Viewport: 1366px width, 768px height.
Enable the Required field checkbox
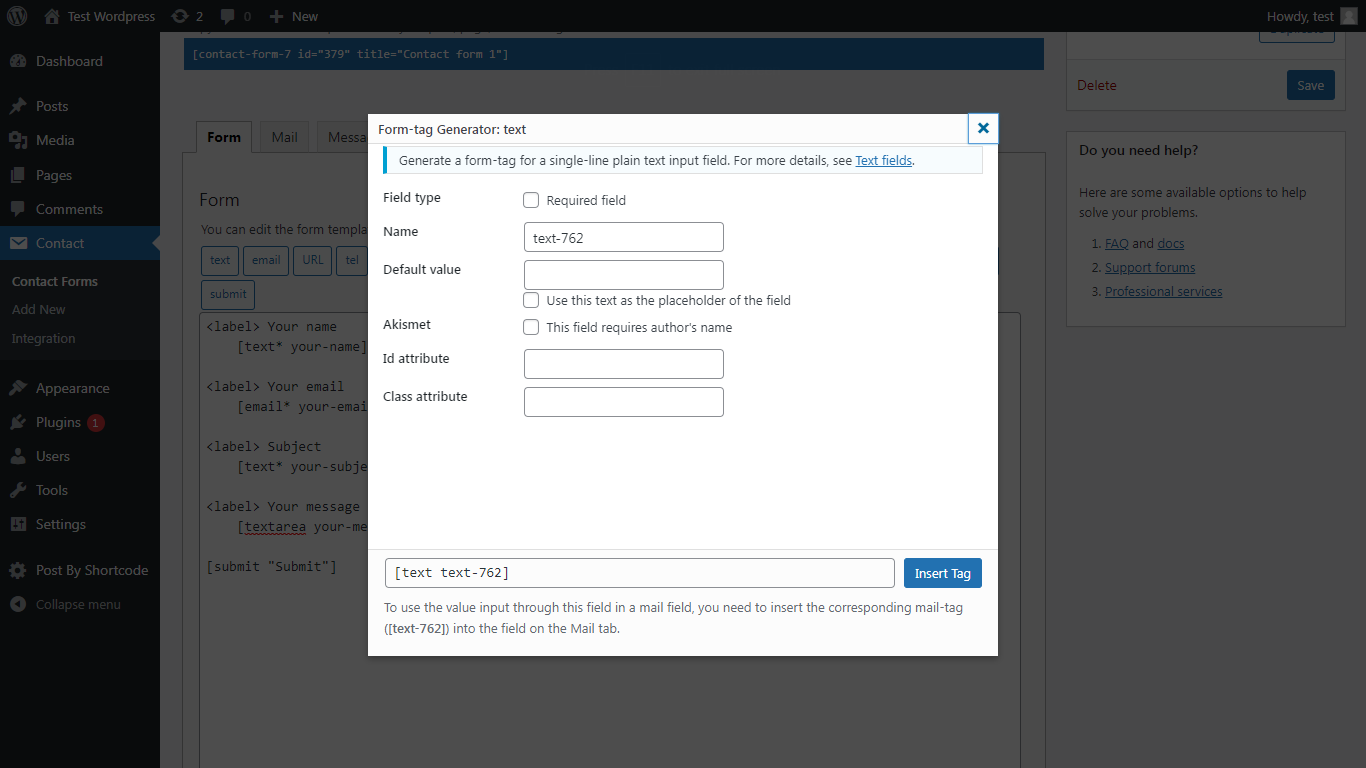click(531, 200)
